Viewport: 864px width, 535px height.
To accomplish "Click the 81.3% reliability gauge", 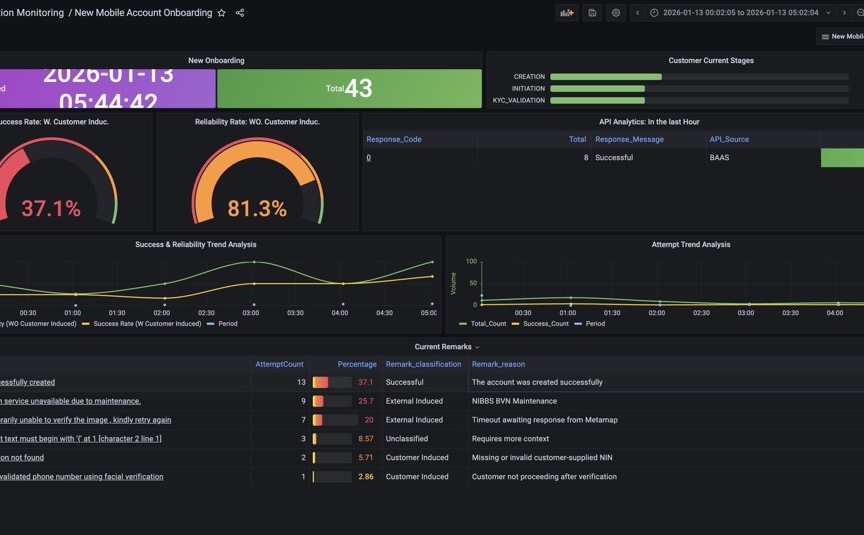I will 257,182.
